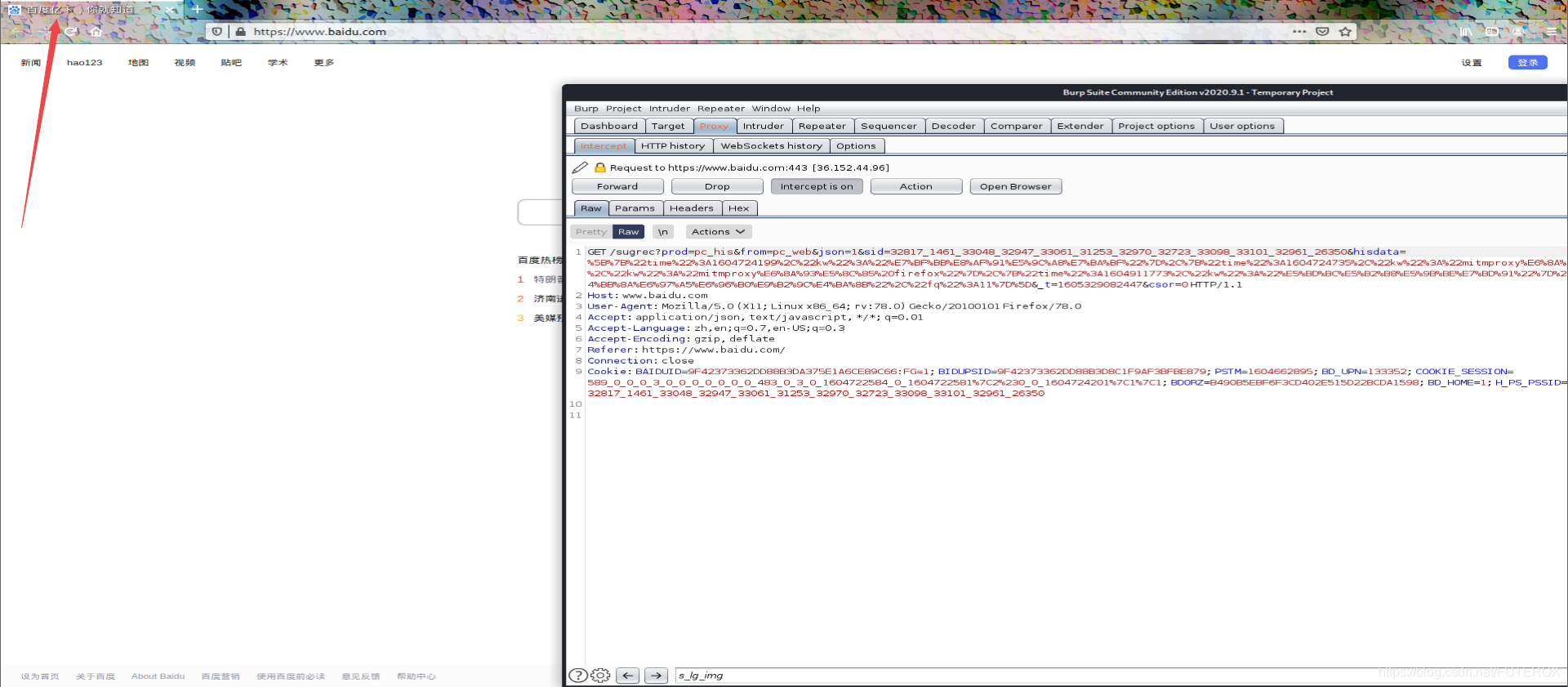Switch to the Dashboard tab
Image resolution: width=1568 pixels, height=687 pixels.
tap(609, 126)
